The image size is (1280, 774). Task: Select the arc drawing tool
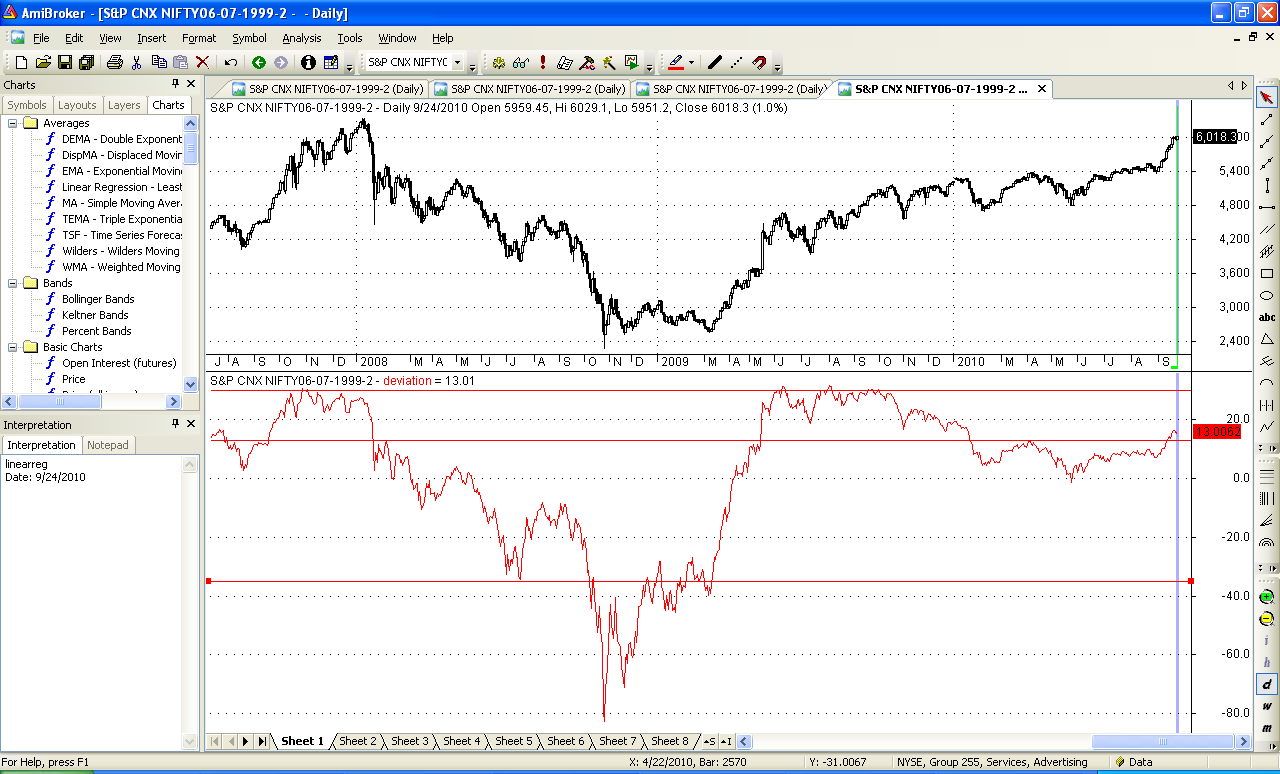coord(1267,383)
